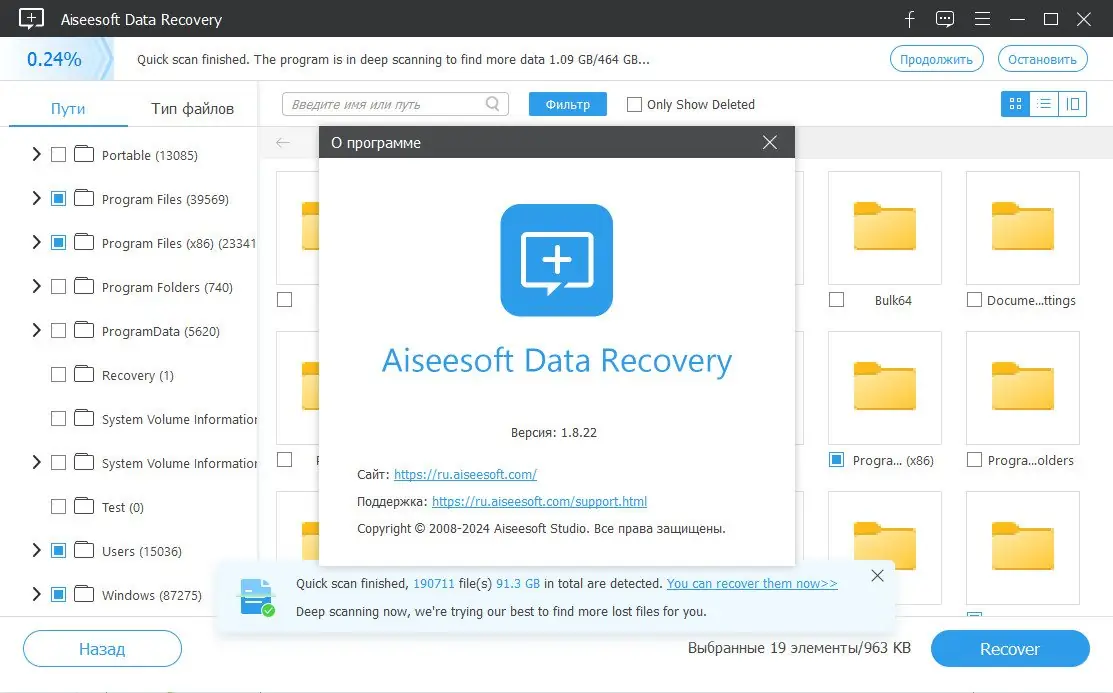This screenshot has height=693, width=1113.
Task: Switch to list view
Action: click(x=1043, y=104)
